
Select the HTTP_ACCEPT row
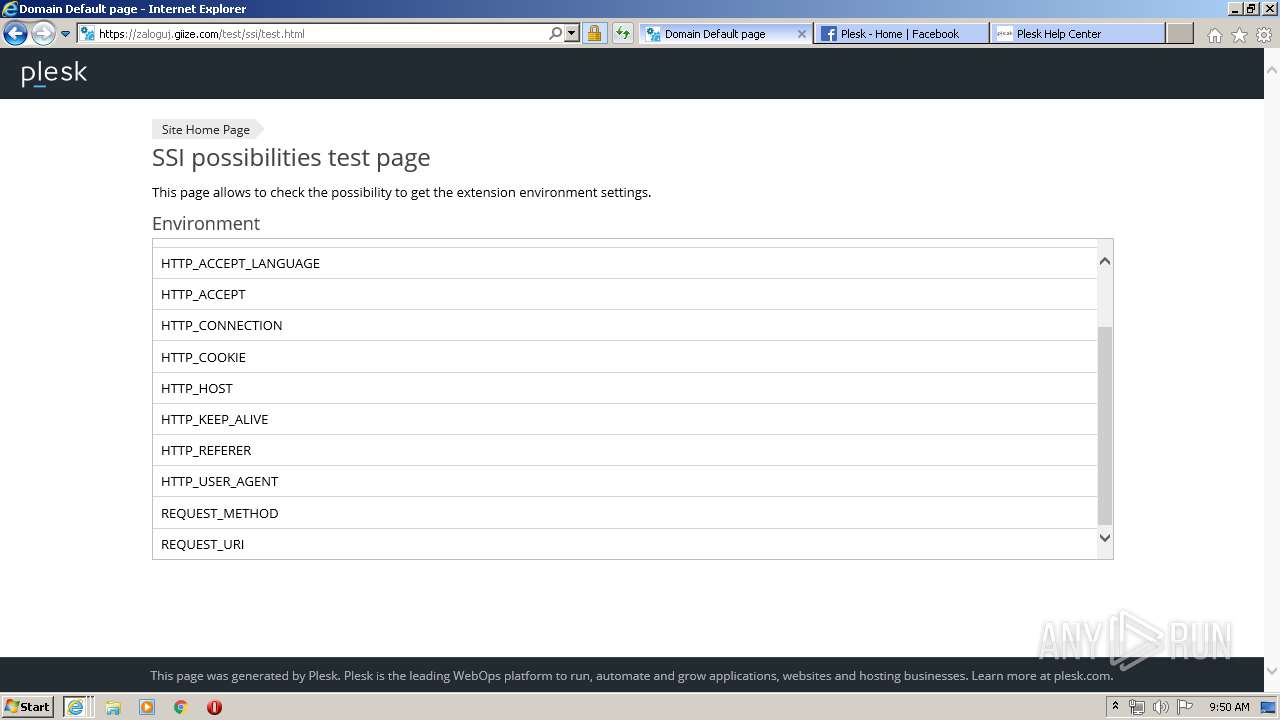[x=625, y=294]
